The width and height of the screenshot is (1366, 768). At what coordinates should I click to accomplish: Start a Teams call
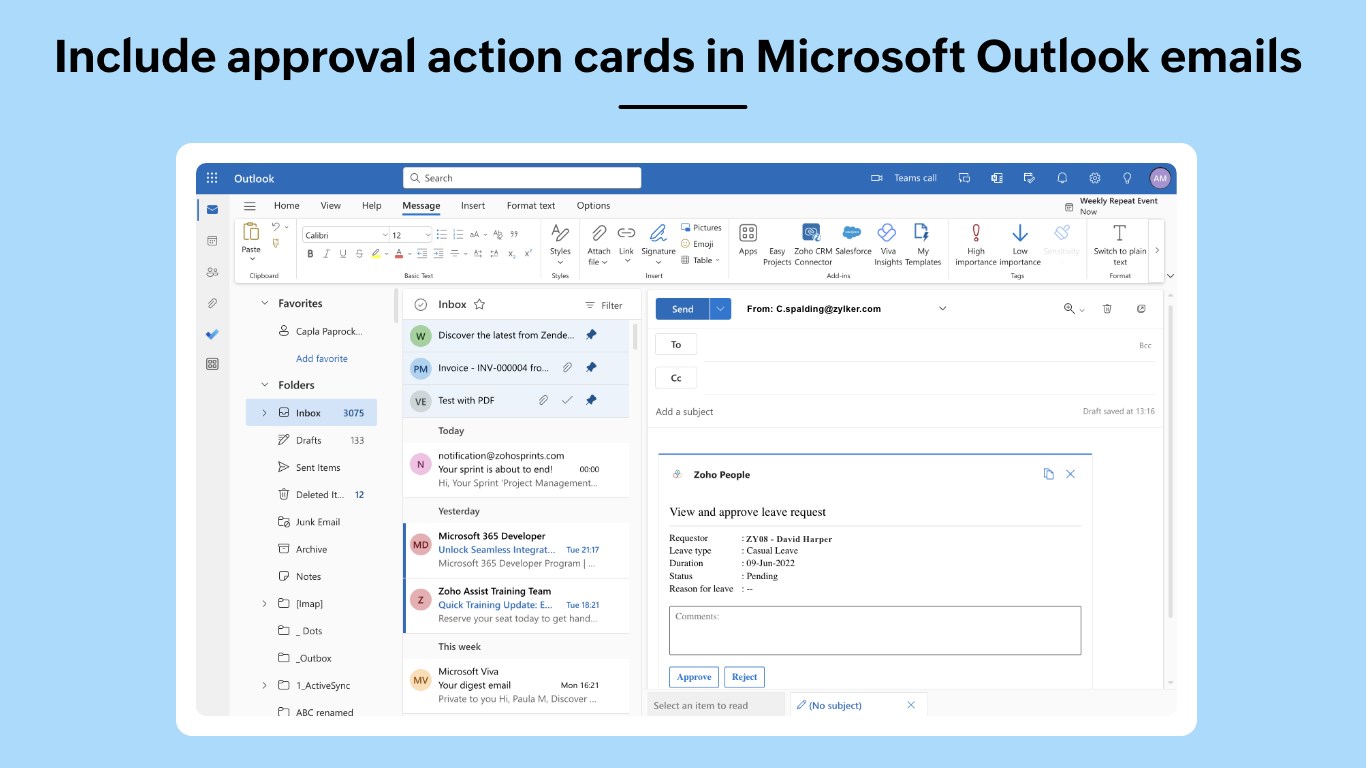904,178
